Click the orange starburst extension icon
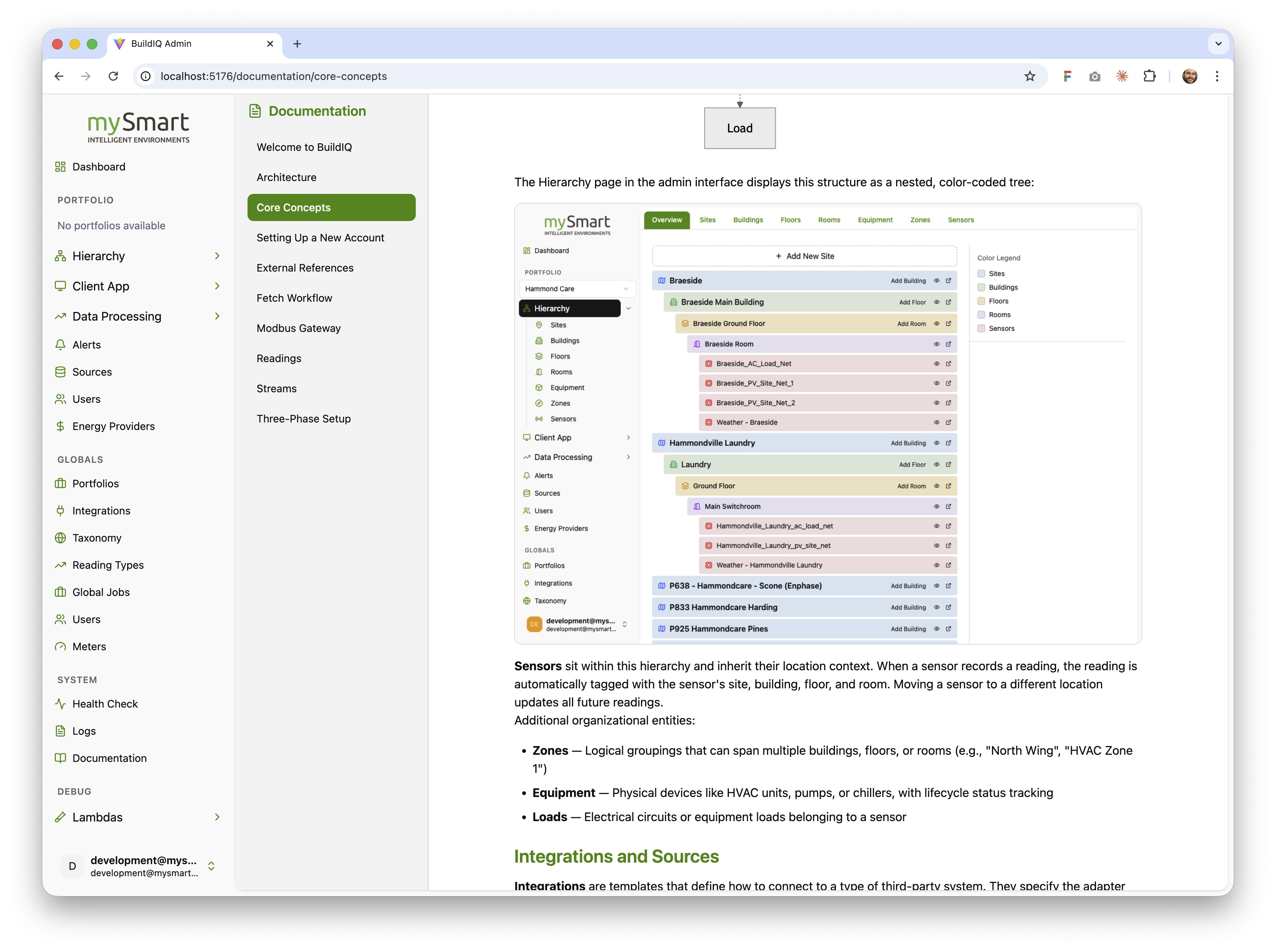The image size is (1276, 952). (x=1122, y=76)
